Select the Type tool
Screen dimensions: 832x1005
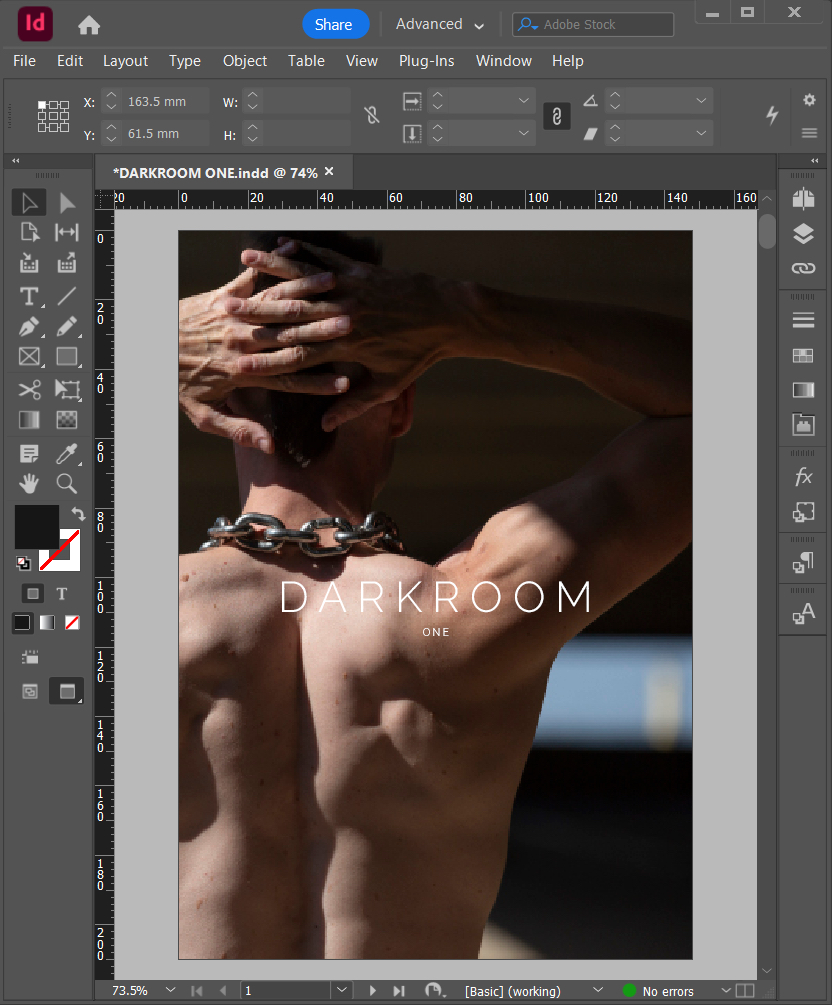coord(29,296)
